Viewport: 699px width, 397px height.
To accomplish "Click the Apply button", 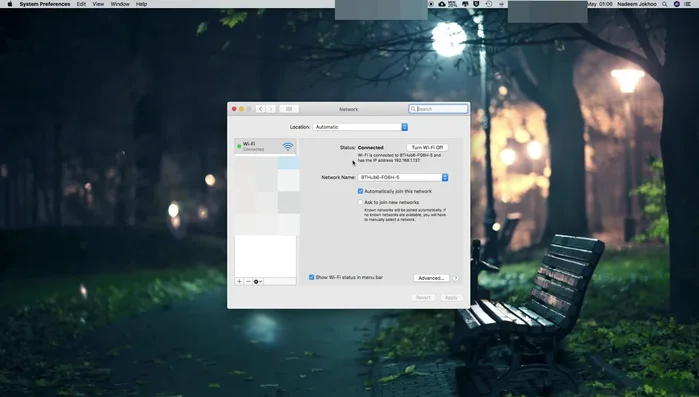I will 451,298.
